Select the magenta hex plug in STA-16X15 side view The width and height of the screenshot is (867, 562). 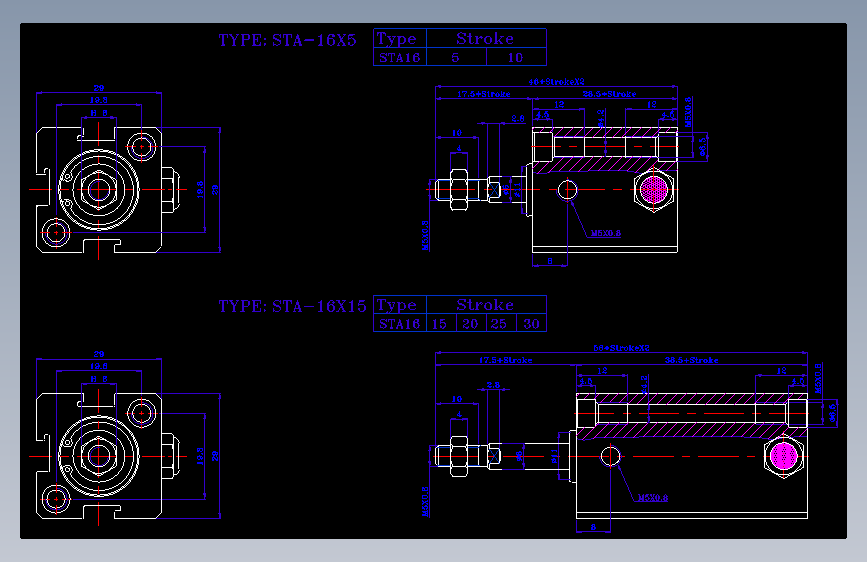(x=784, y=456)
